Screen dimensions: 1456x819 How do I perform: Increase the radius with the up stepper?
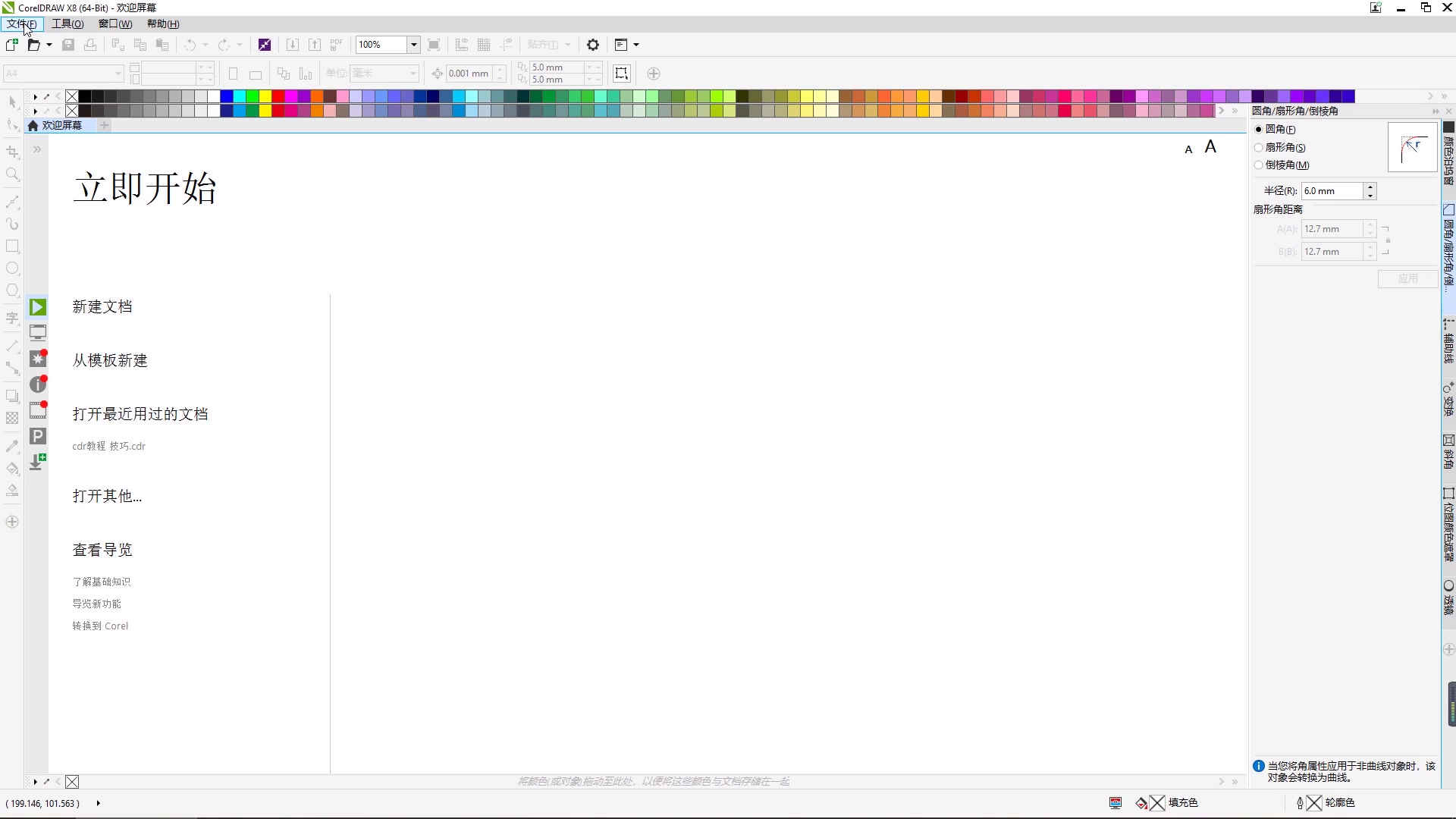coord(1370,187)
